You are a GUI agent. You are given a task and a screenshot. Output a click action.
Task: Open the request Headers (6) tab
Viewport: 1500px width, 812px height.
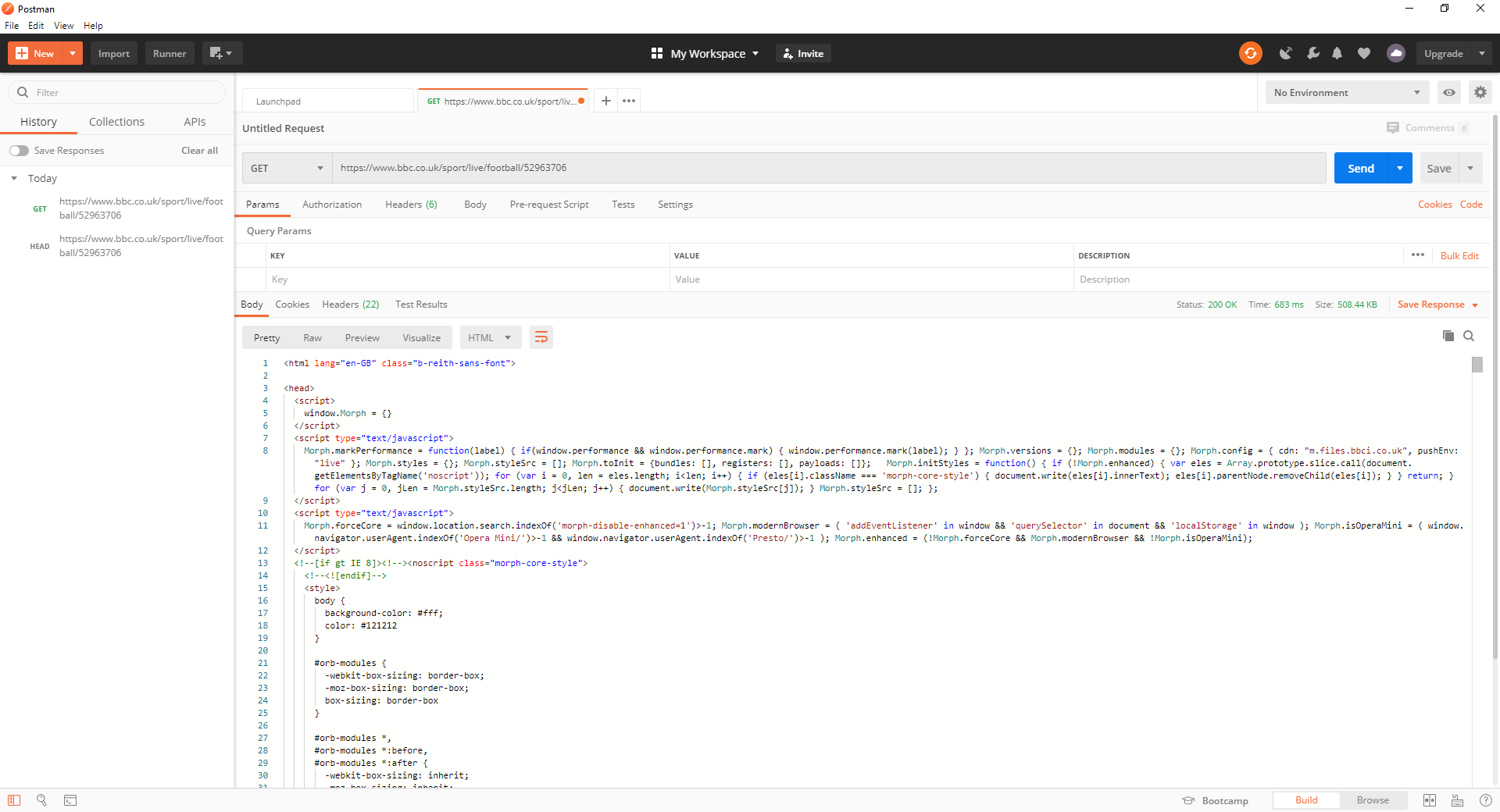411,205
